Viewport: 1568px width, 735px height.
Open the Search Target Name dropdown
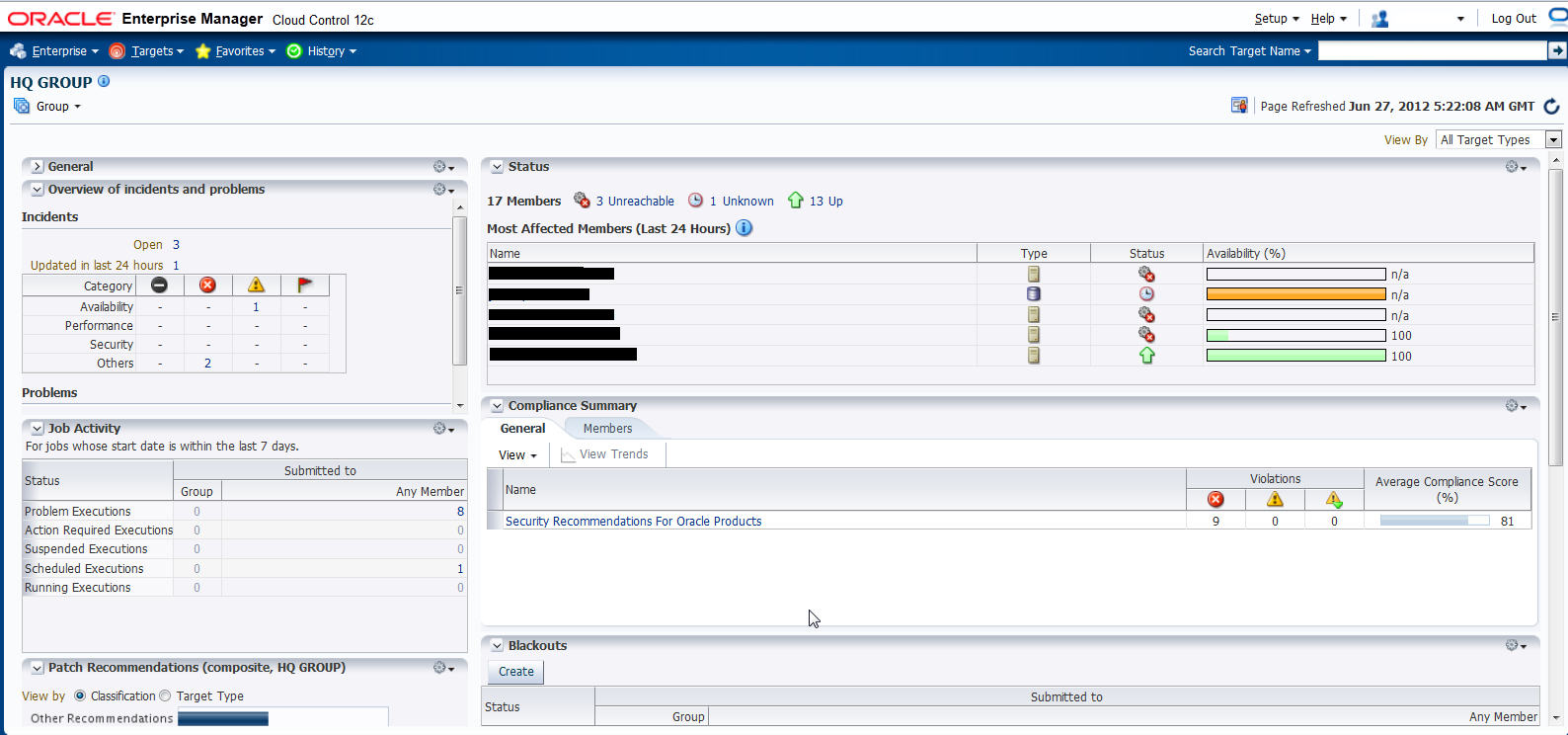coord(1249,51)
